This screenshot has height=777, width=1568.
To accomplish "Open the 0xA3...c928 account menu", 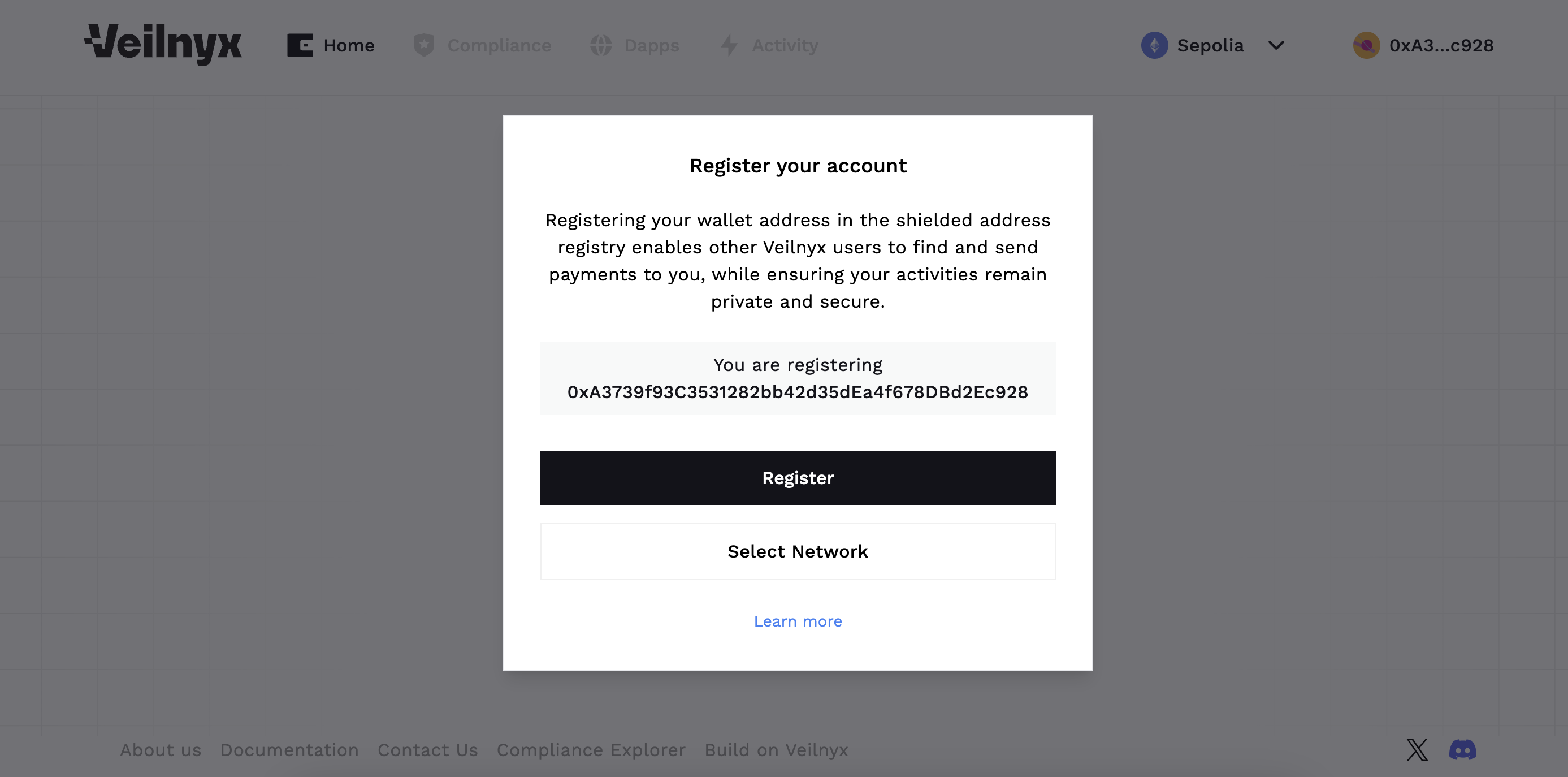I will pyautogui.click(x=1441, y=45).
